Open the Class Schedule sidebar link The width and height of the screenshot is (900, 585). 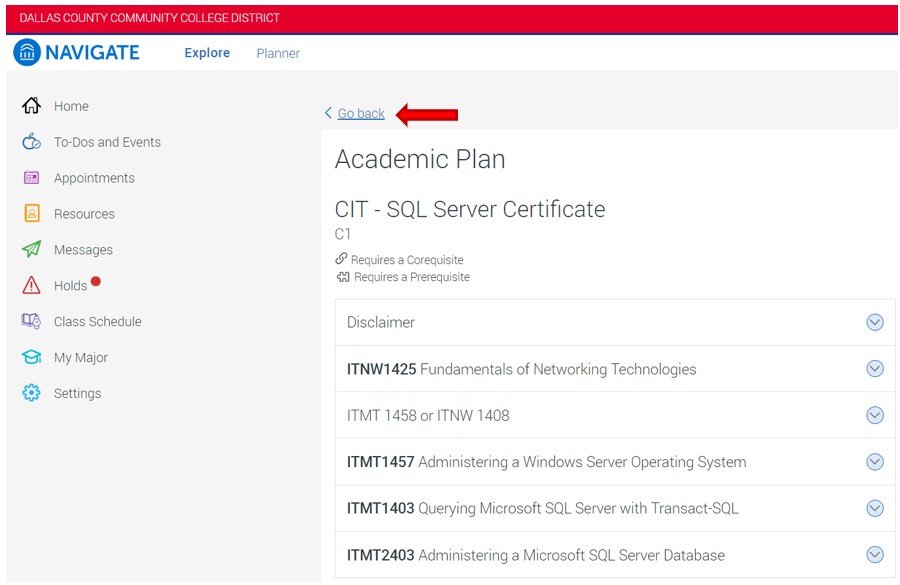(98, 322)
